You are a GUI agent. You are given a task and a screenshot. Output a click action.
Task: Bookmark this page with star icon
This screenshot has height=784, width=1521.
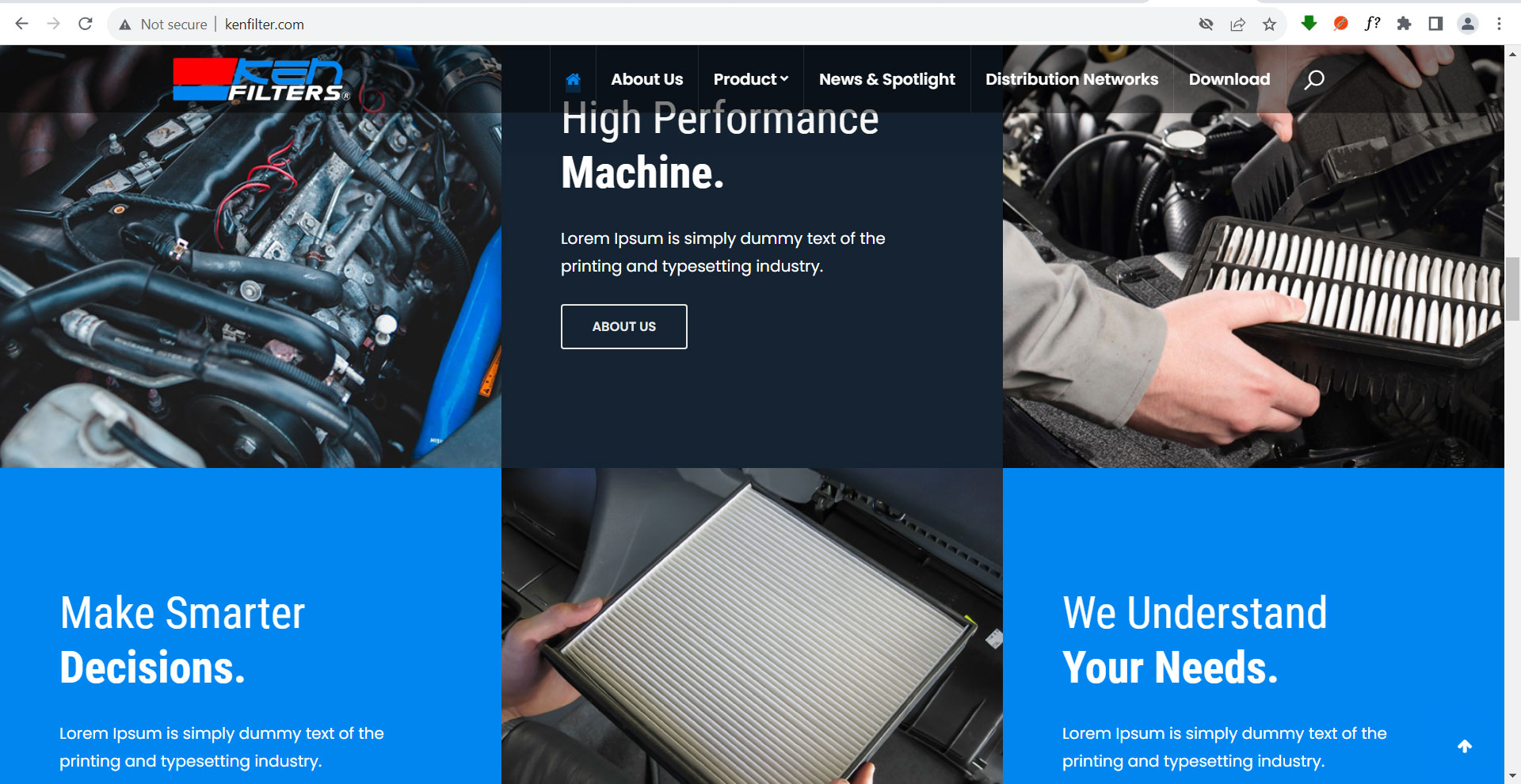click(1269, 24)
